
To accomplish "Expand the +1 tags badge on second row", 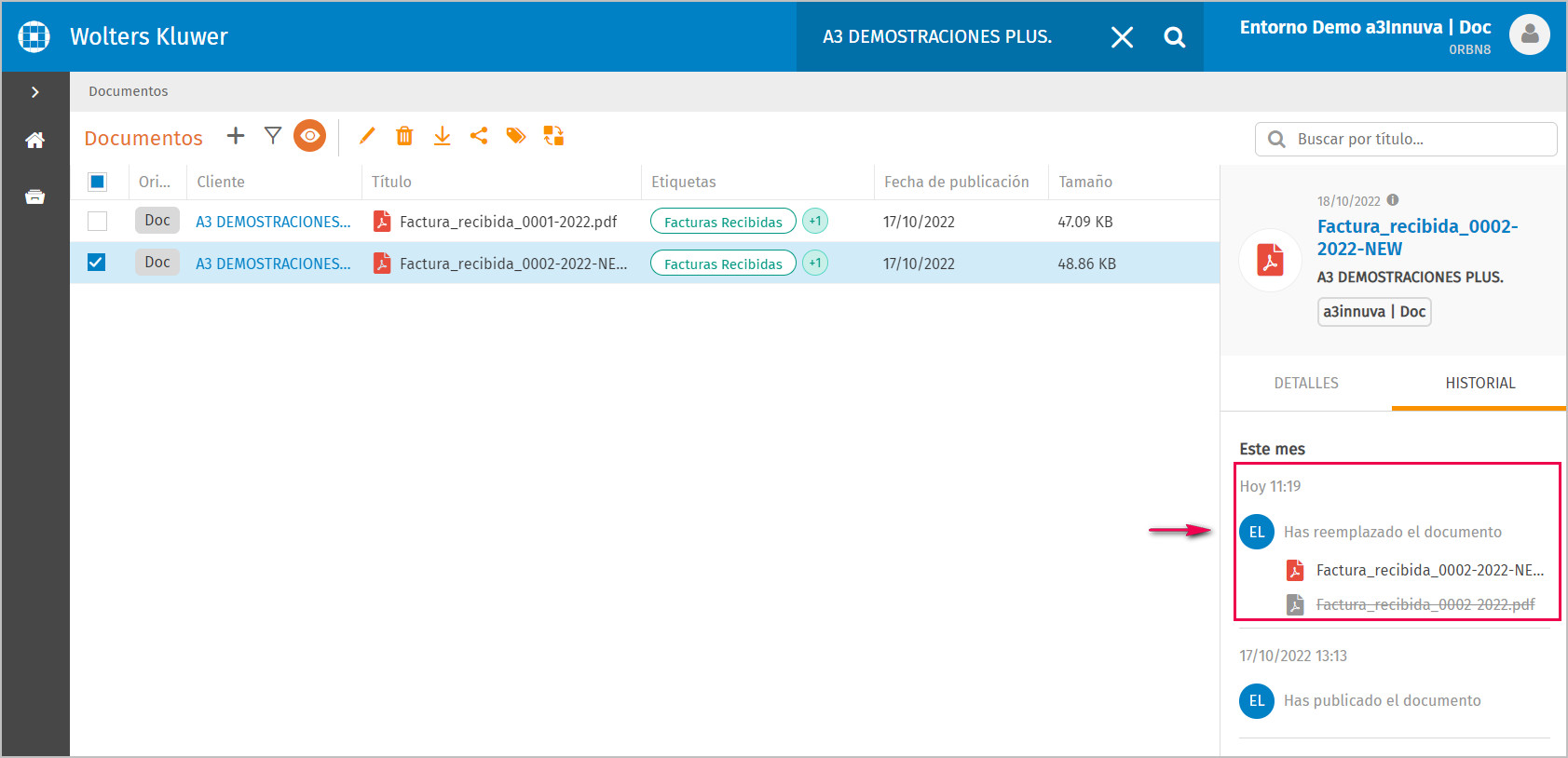I will pos(815,264).
